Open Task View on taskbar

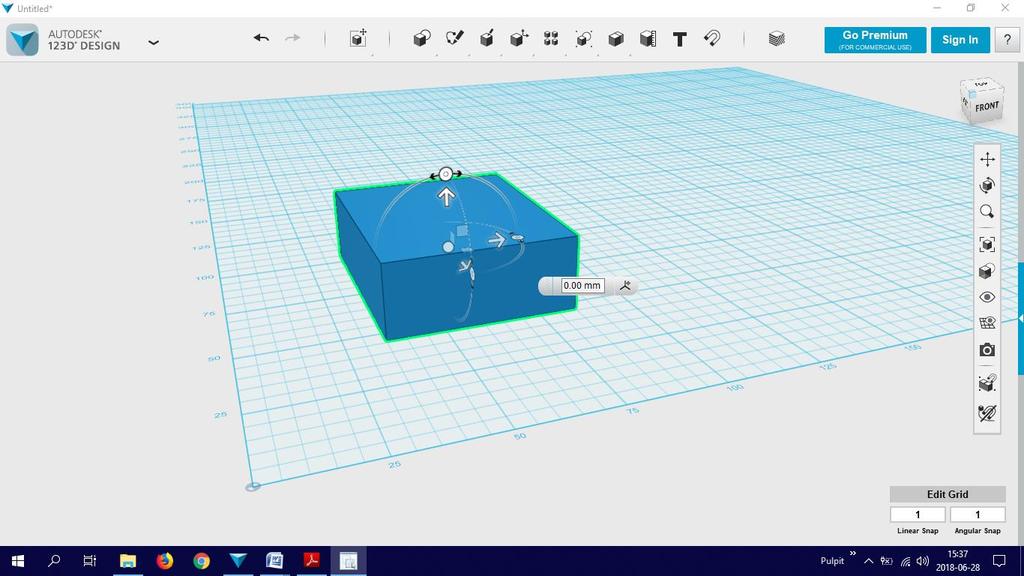click(90, 560)
